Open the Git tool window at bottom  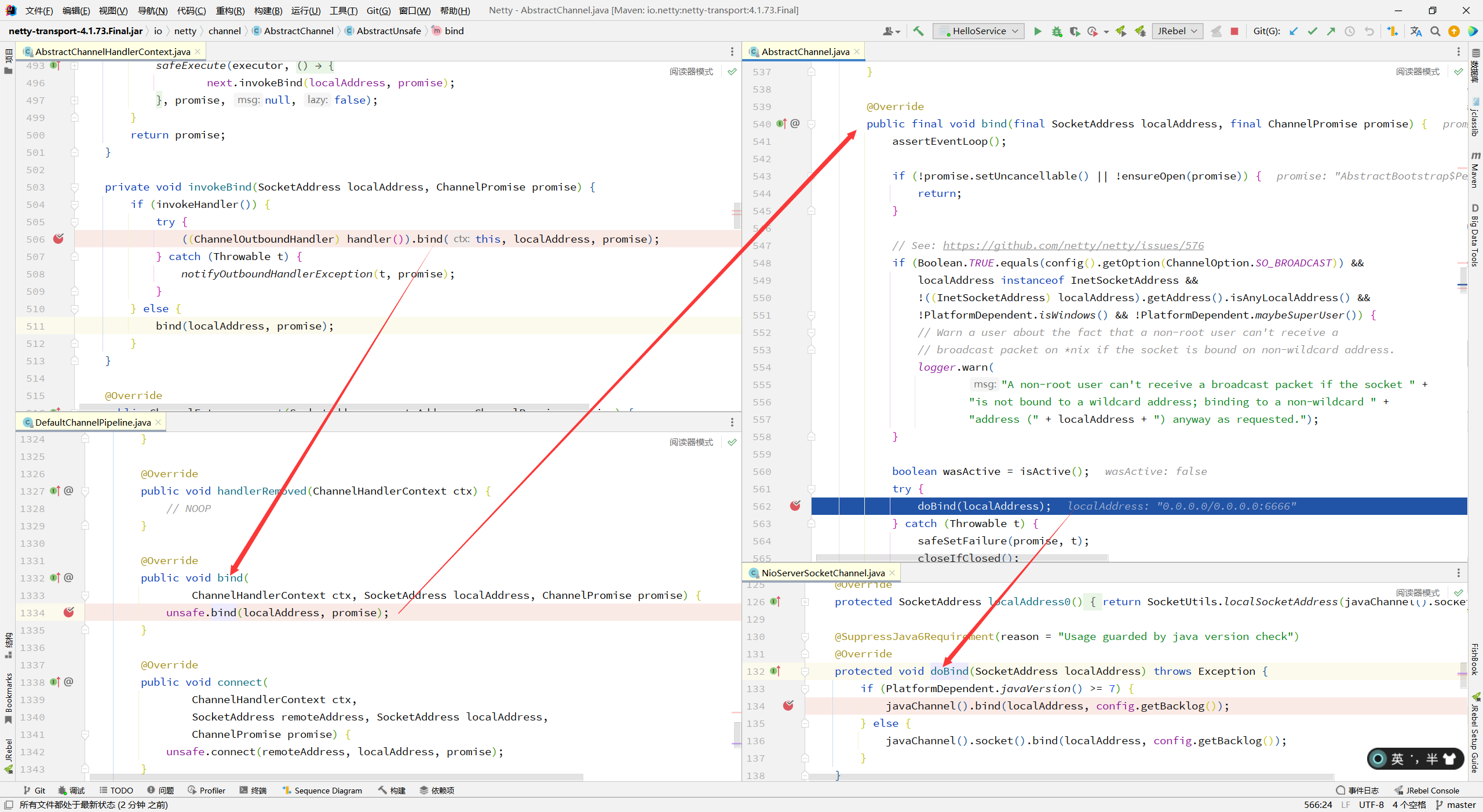pyautogui.click(x=34, y=791)
